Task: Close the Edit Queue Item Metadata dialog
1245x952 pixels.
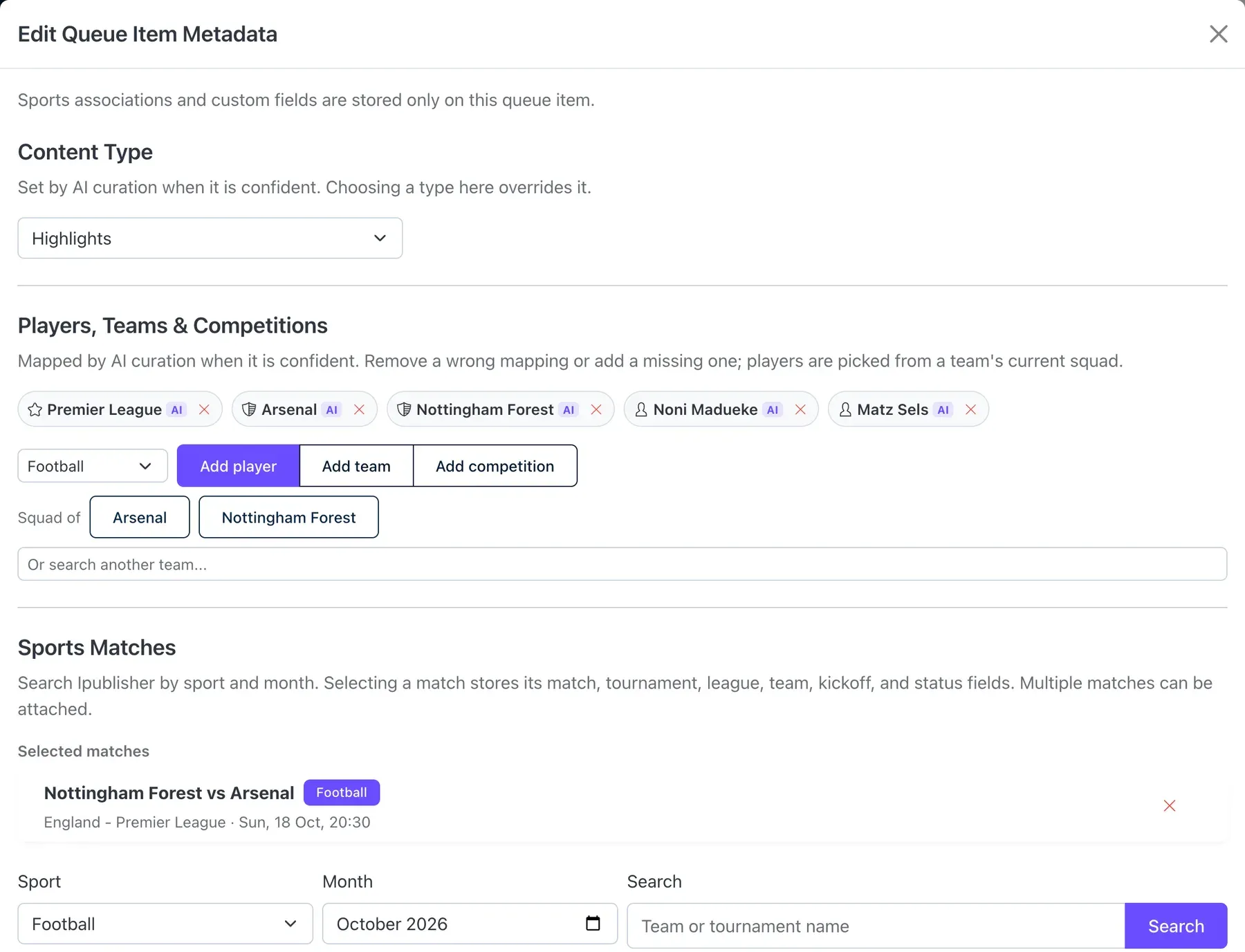Action: point(1218,34)
